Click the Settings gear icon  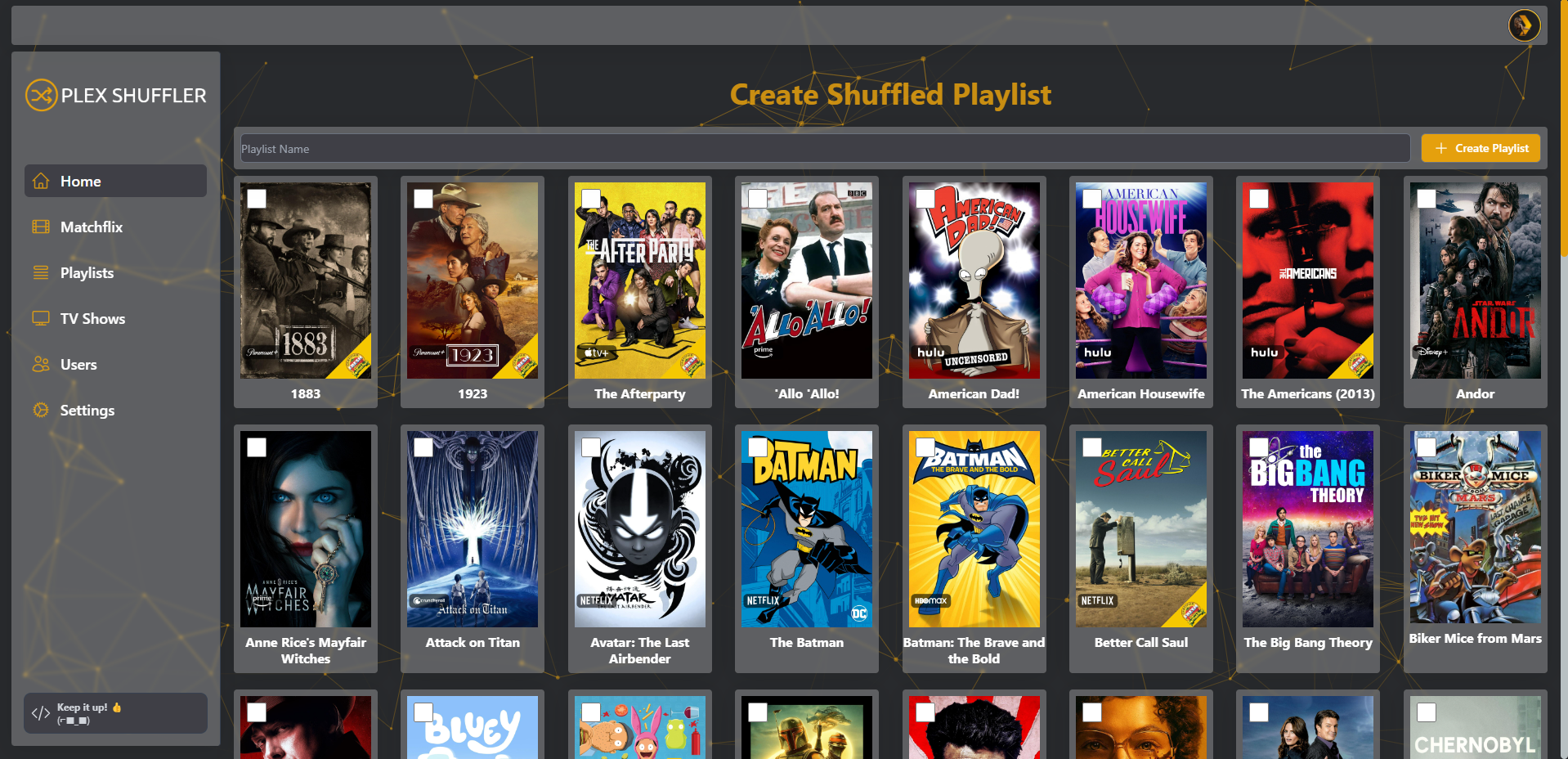(x=41, y=411)
